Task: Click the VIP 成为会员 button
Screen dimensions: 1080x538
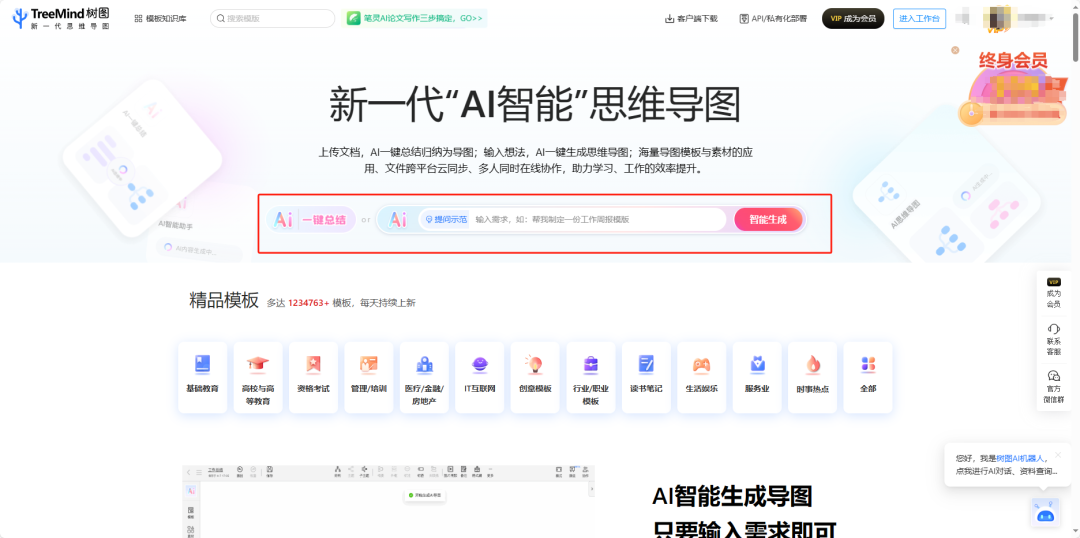Action: click(x=853, y=19)
